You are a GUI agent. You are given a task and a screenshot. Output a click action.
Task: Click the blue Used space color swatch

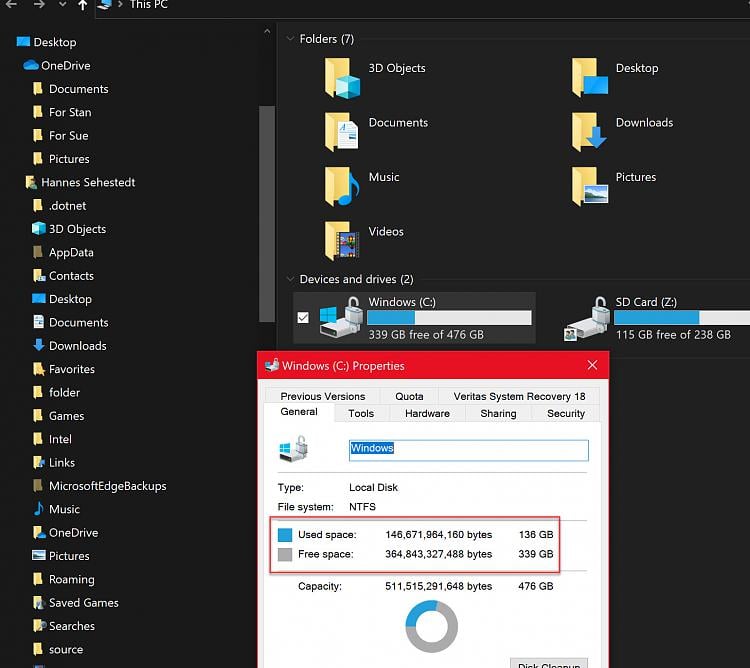coord(285,535)
